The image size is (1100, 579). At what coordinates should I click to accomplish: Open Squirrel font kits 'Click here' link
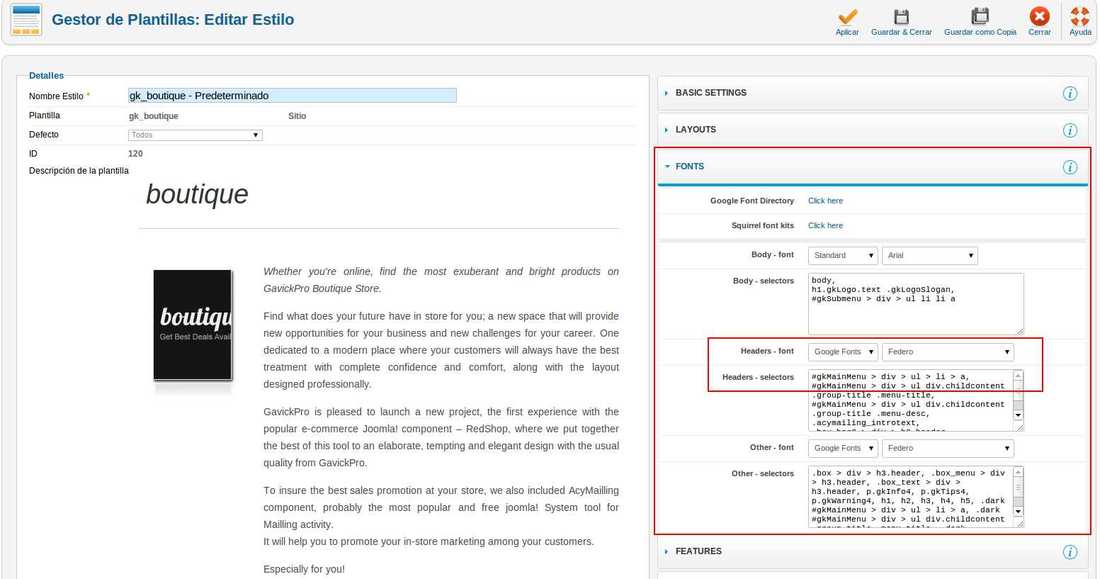(x=825, y=225)
